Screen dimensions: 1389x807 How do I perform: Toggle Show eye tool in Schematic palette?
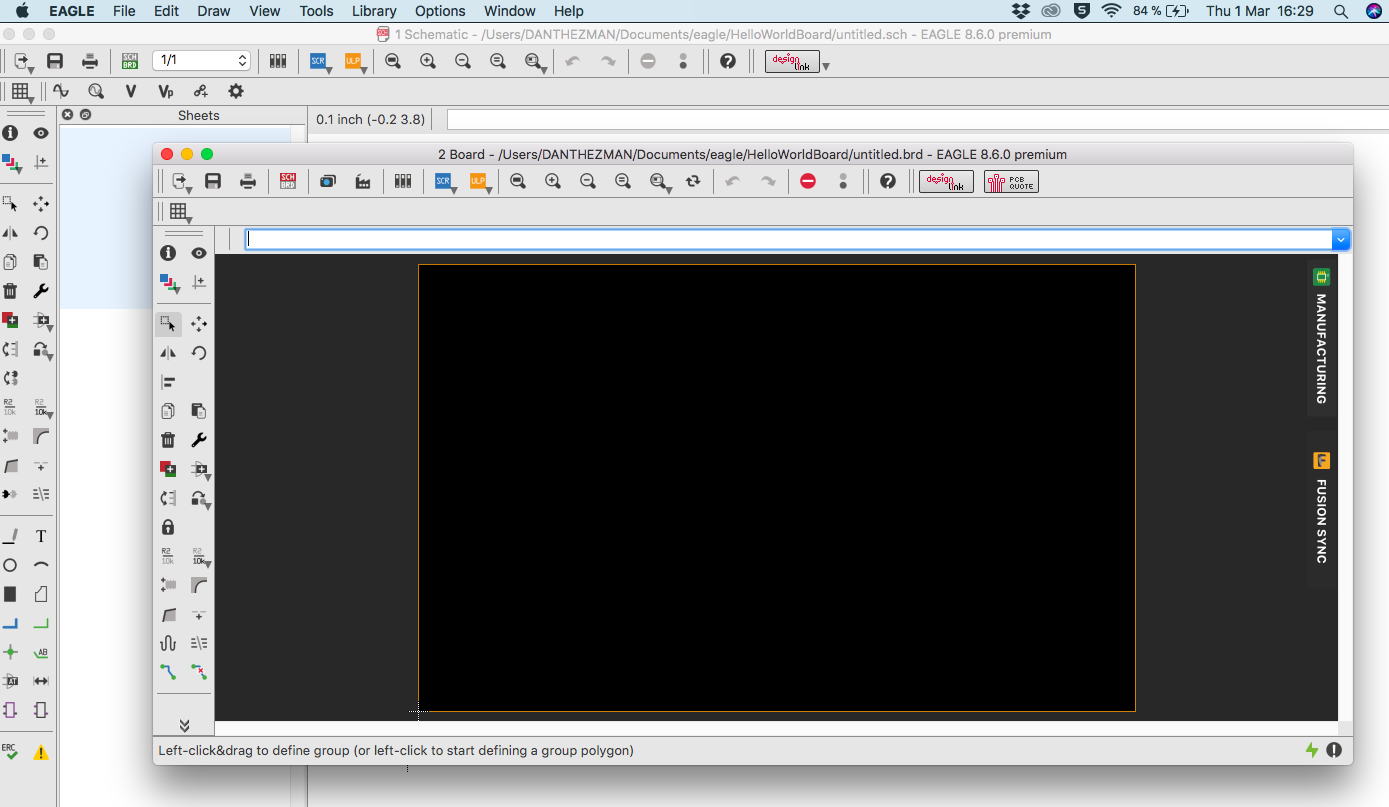(x=41, y=133)
